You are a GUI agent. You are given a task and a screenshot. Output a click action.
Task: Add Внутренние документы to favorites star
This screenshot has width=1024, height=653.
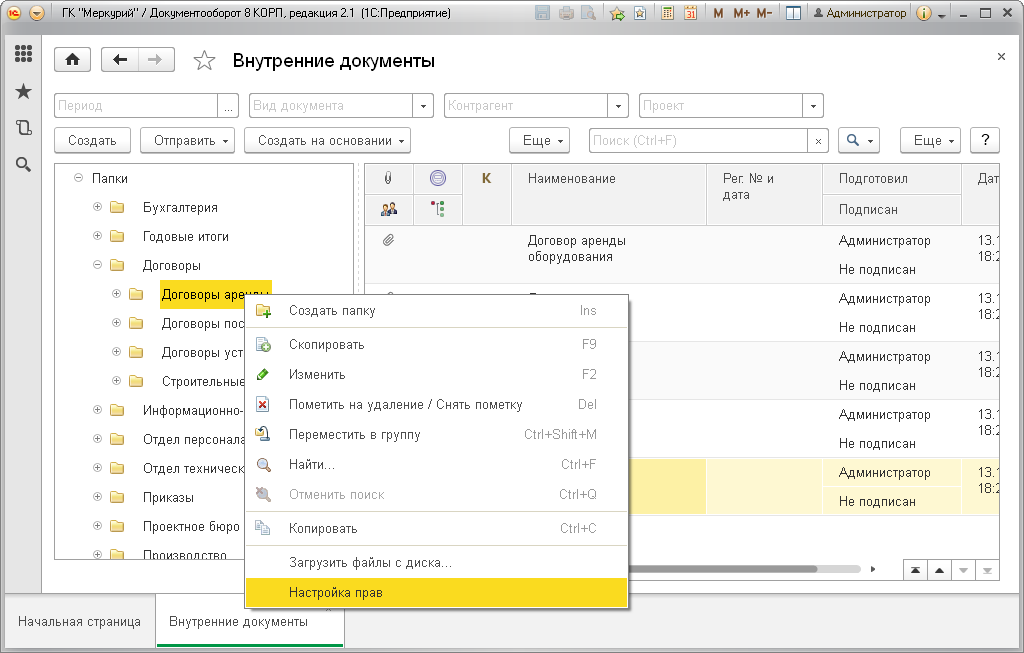(204, 61)
